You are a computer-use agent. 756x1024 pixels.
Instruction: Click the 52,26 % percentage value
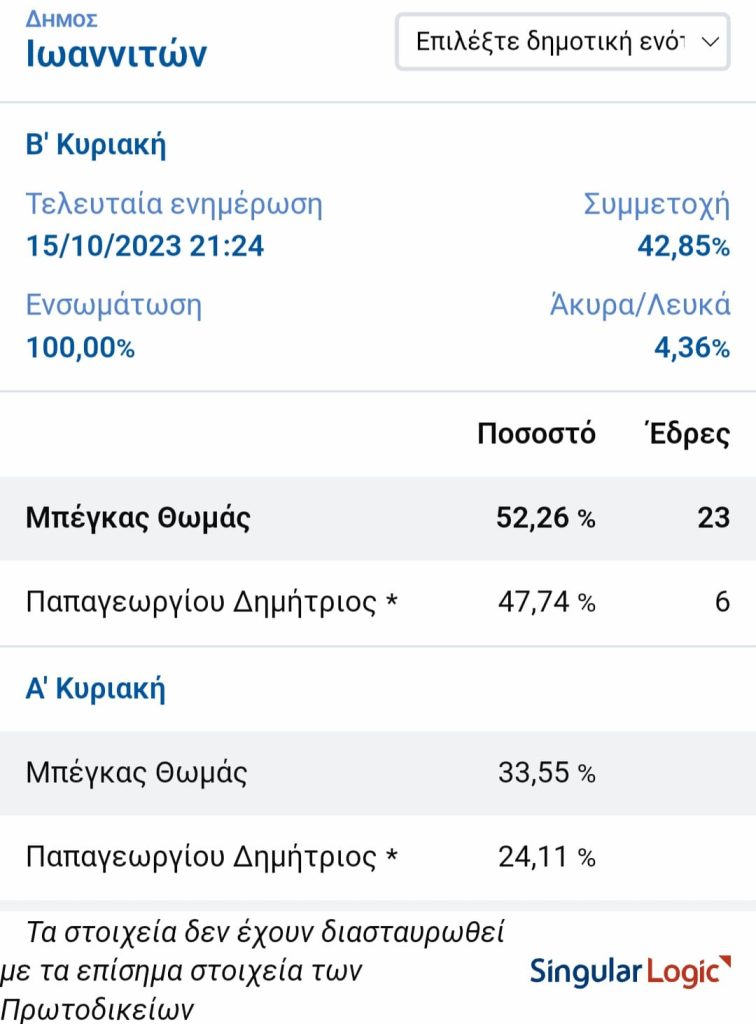click(x=546, y=518)
